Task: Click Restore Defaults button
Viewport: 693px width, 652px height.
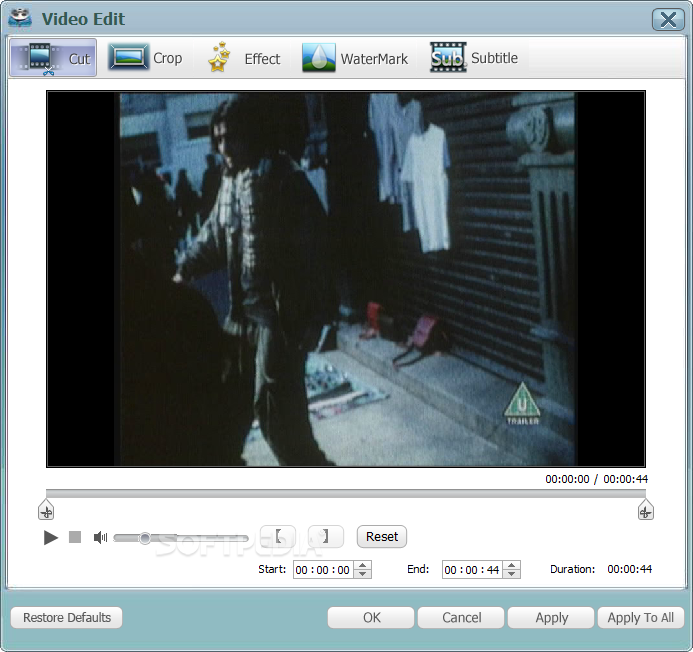Action: pos(67,618)
